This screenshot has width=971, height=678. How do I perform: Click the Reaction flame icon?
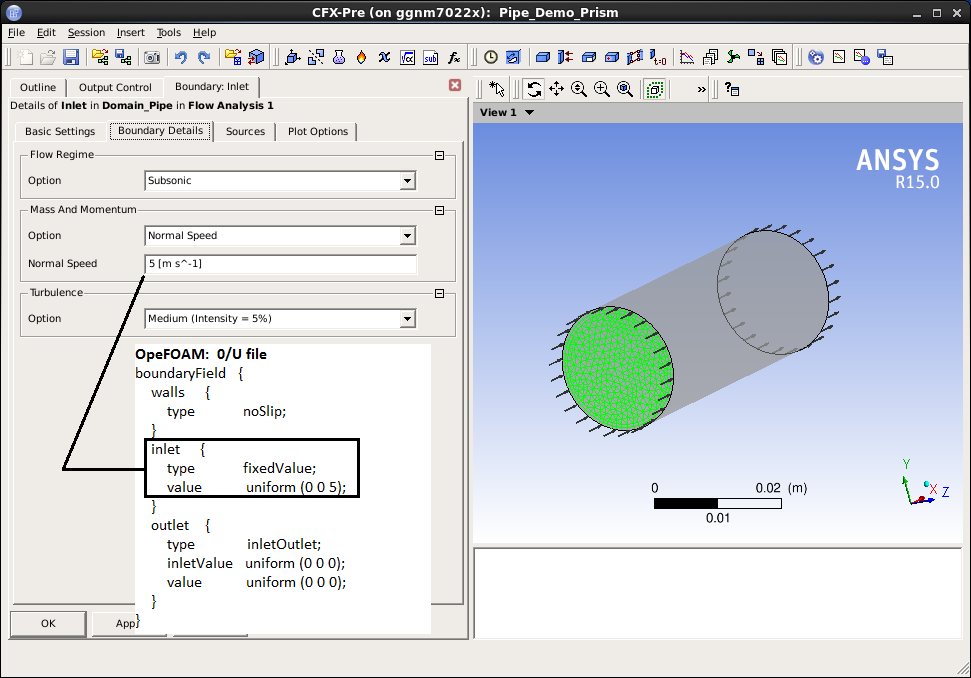[362, 58]
